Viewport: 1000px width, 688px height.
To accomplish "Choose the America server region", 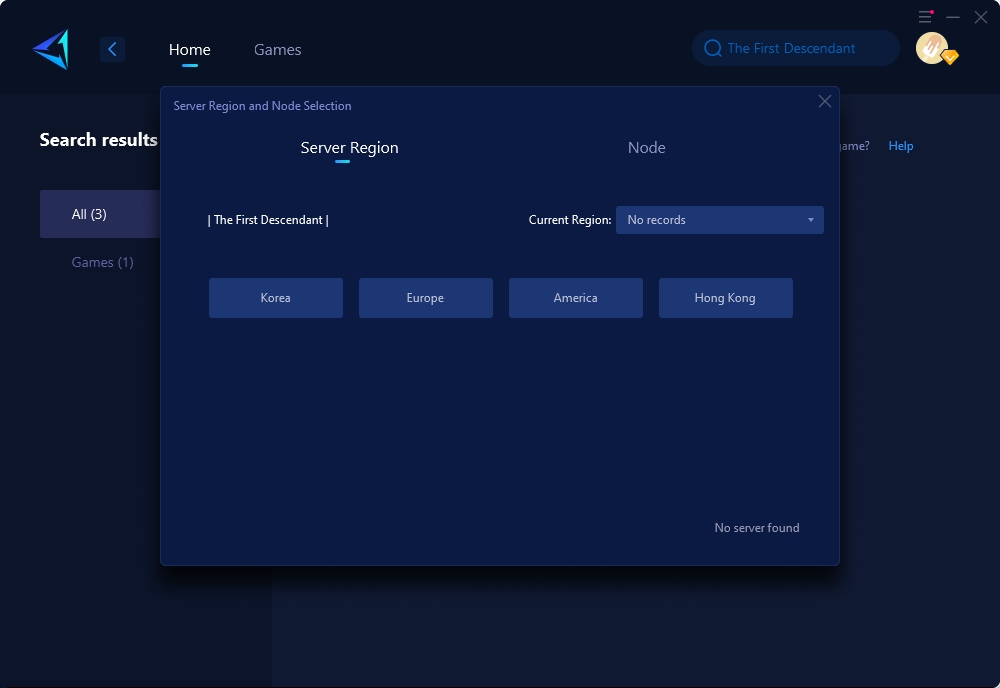I will pyautogui.click(x=575, y=298).
